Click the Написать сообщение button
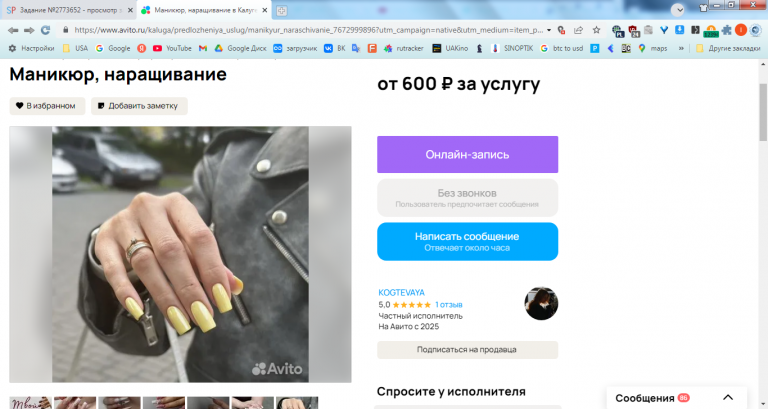Viewport: 768px width, 409px height. (467, 241)
